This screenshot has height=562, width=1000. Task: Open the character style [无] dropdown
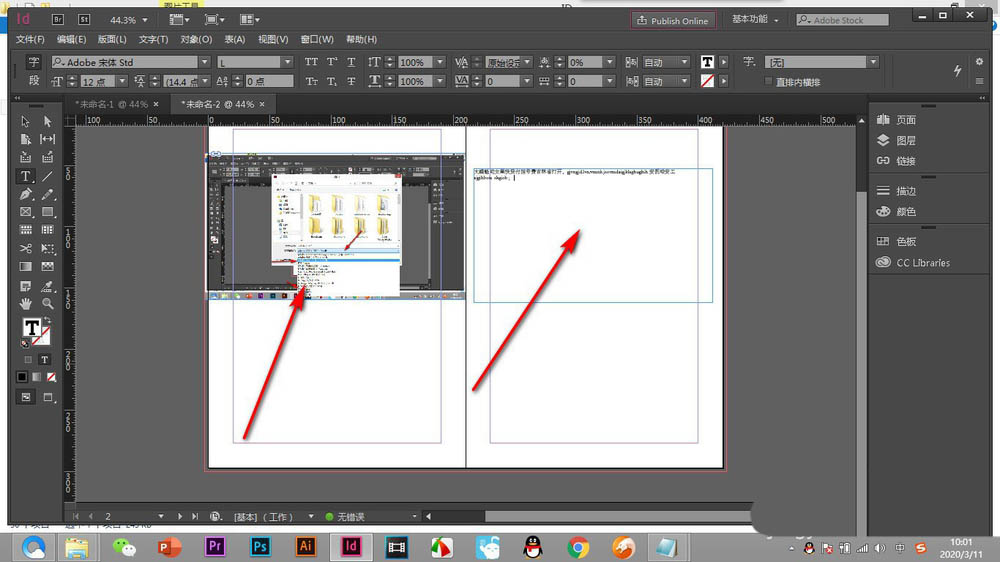tap(873, 62)
